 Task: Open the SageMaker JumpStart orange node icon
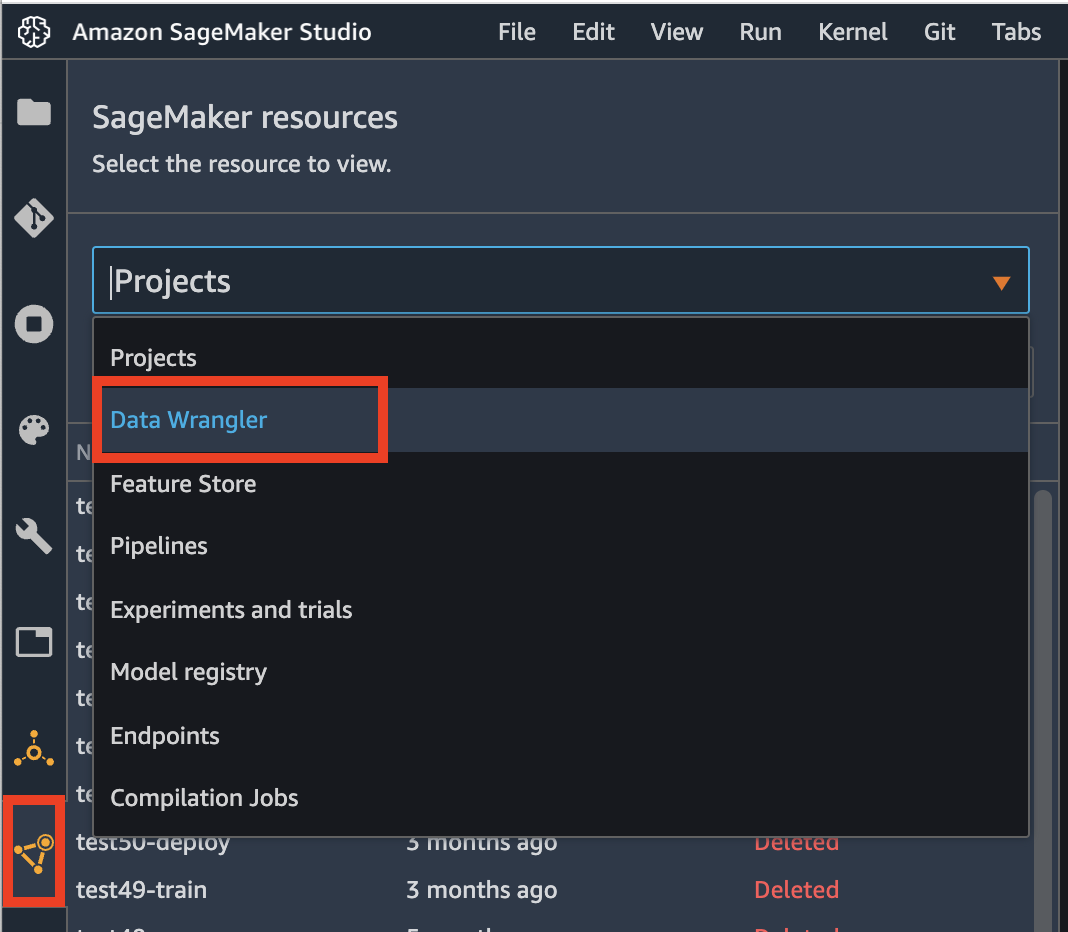34,748
